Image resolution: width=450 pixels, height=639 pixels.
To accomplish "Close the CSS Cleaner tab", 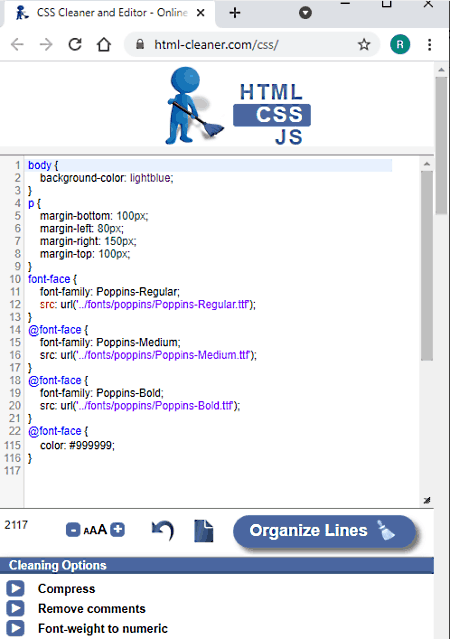I will (200, 13).
